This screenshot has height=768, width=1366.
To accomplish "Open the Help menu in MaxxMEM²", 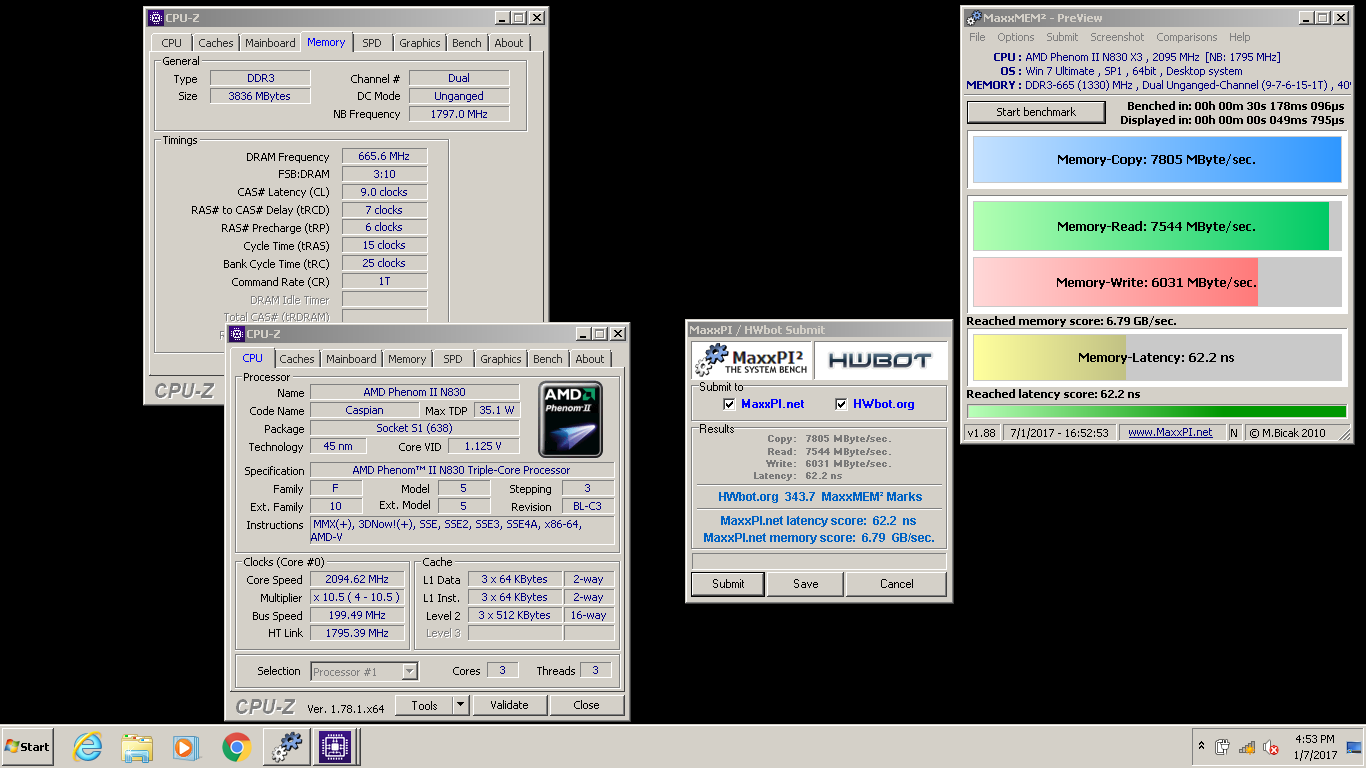I will 1240,37.
